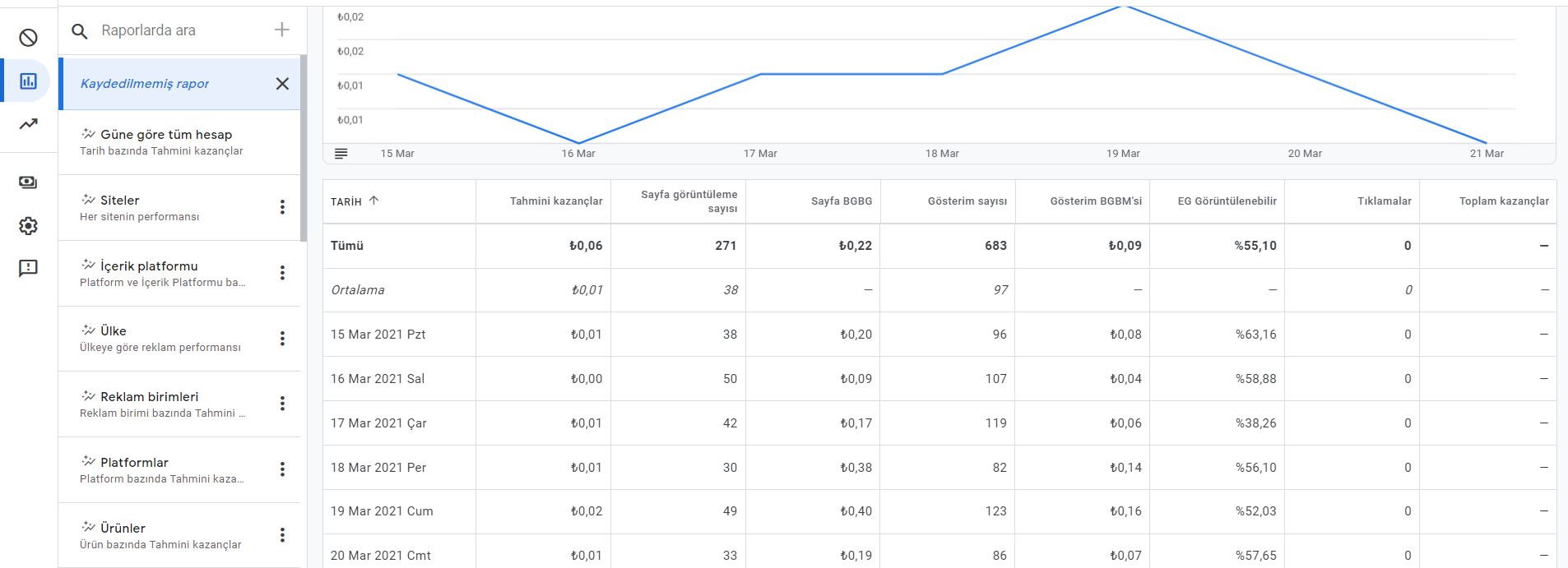Open chart legend lines icon below graph

coord(341,154)
